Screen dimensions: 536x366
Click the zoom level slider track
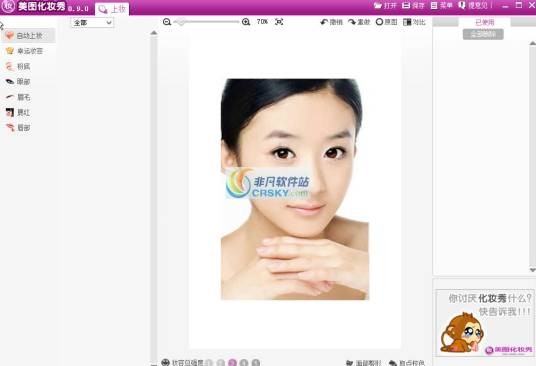pyautogui.click(x=206, y=22)
